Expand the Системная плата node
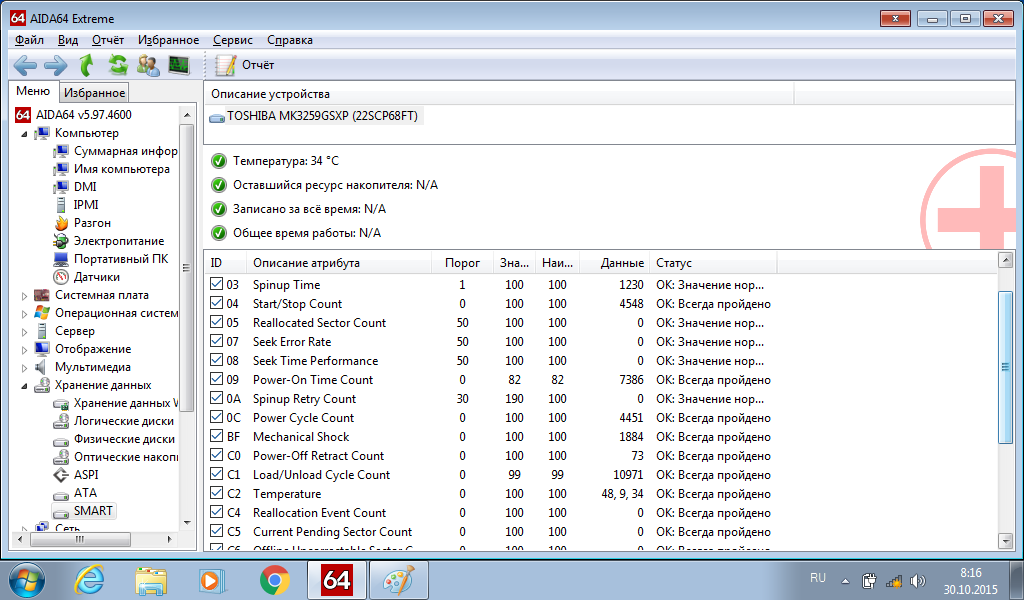1024x600 pixels. pyautogui.click(x=25, y=296)
